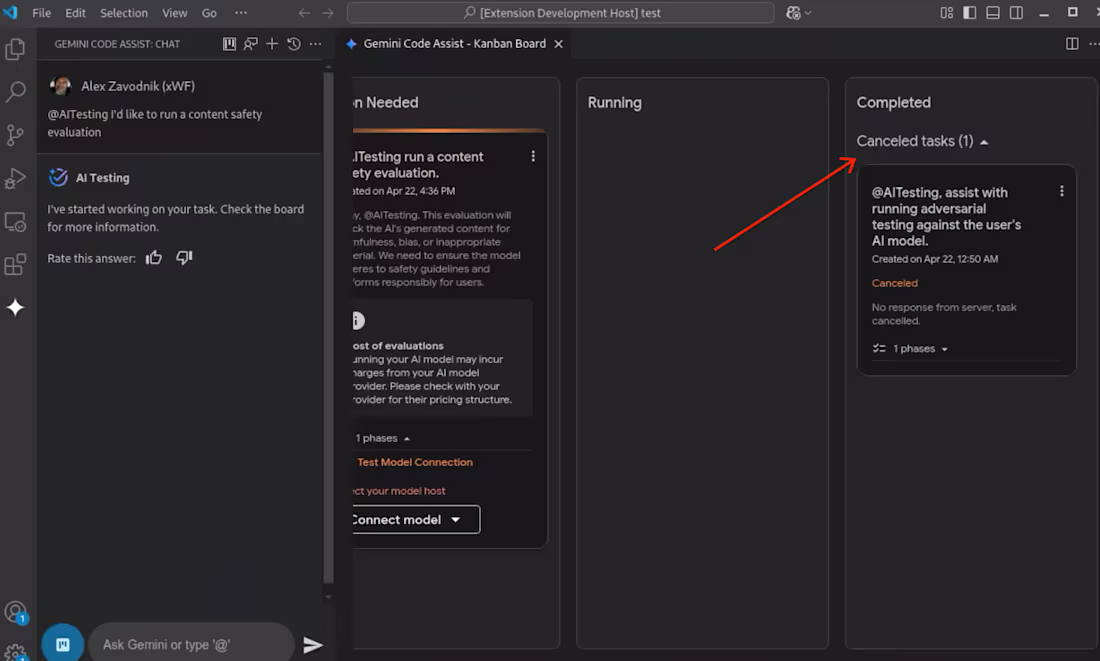Viewport: 1100px width, 661px height.
Task: Click the blue Kanban board button near chat input
Action: (62, 644)
